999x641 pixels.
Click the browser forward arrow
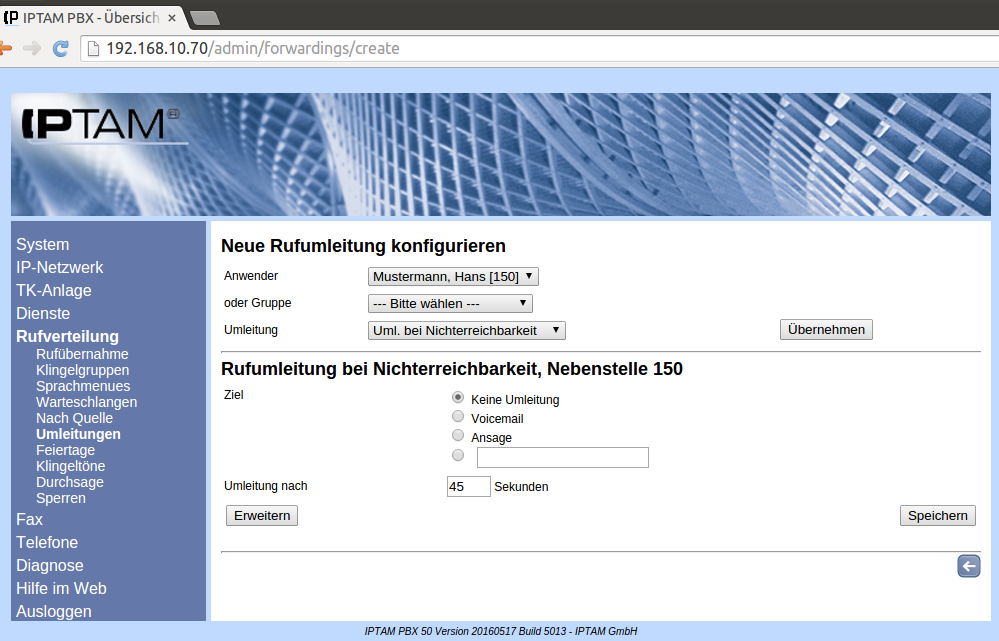click(32, 48)
